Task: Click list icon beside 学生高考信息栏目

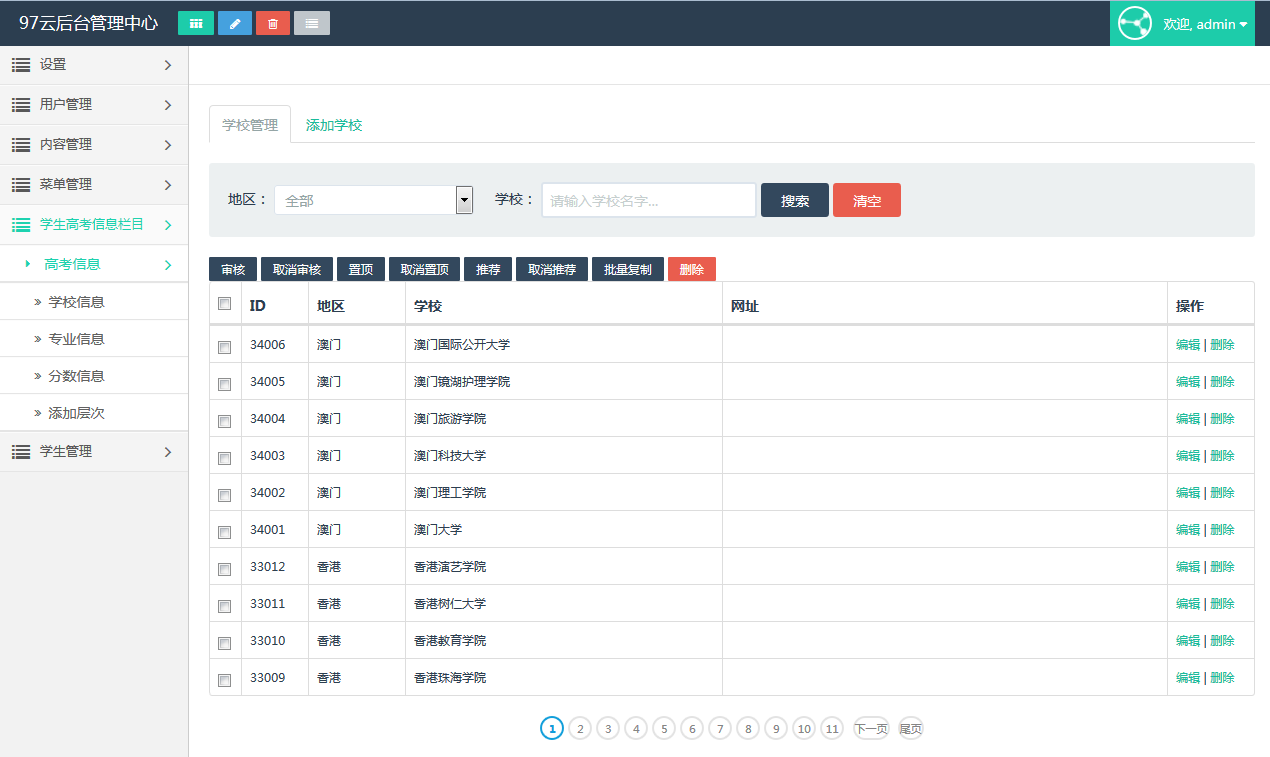Action: pos(21,225)
